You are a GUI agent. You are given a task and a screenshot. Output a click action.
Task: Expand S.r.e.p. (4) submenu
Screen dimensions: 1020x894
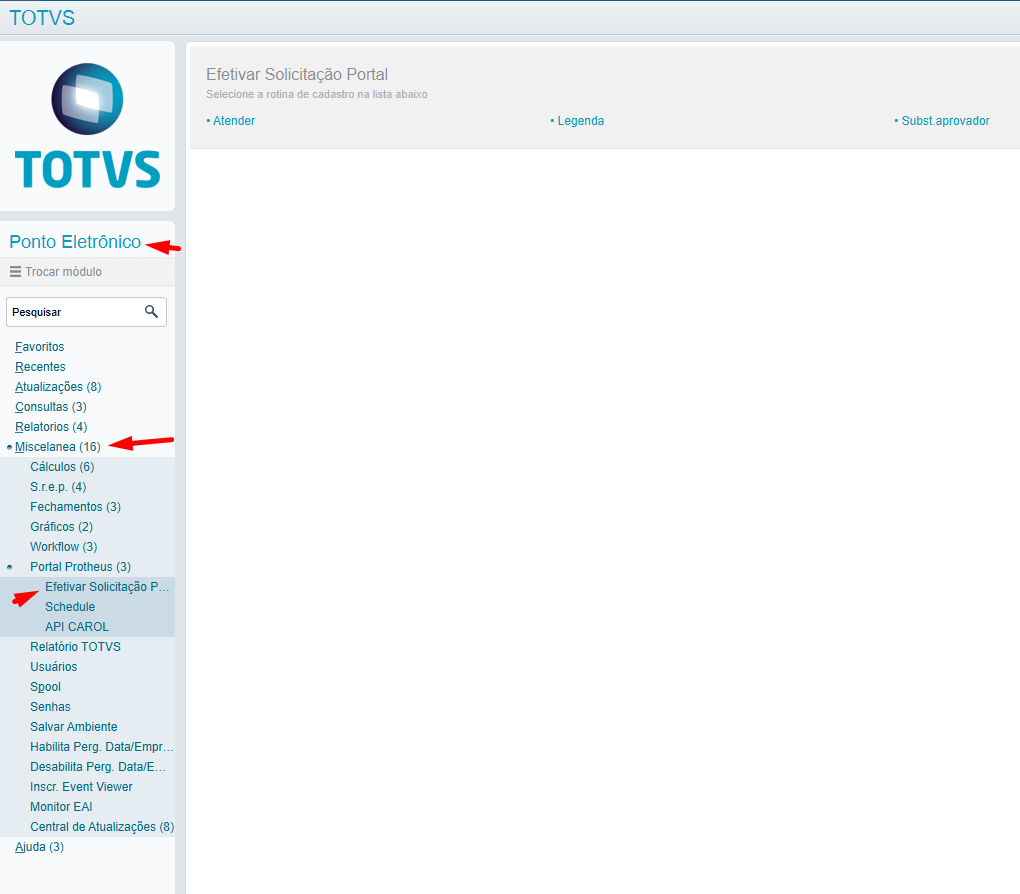58,487
